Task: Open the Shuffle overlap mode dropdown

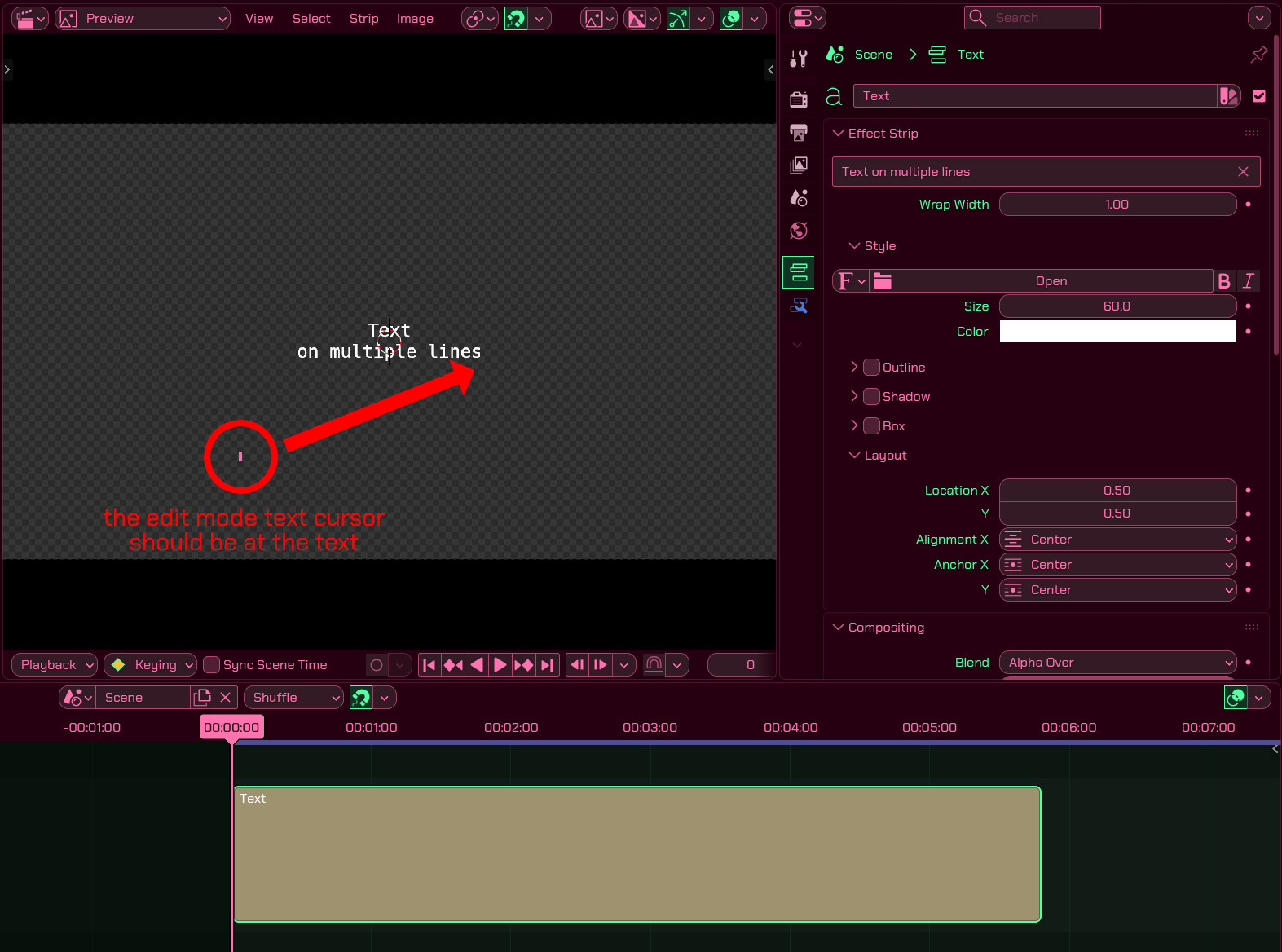Action: click(293, 698)
